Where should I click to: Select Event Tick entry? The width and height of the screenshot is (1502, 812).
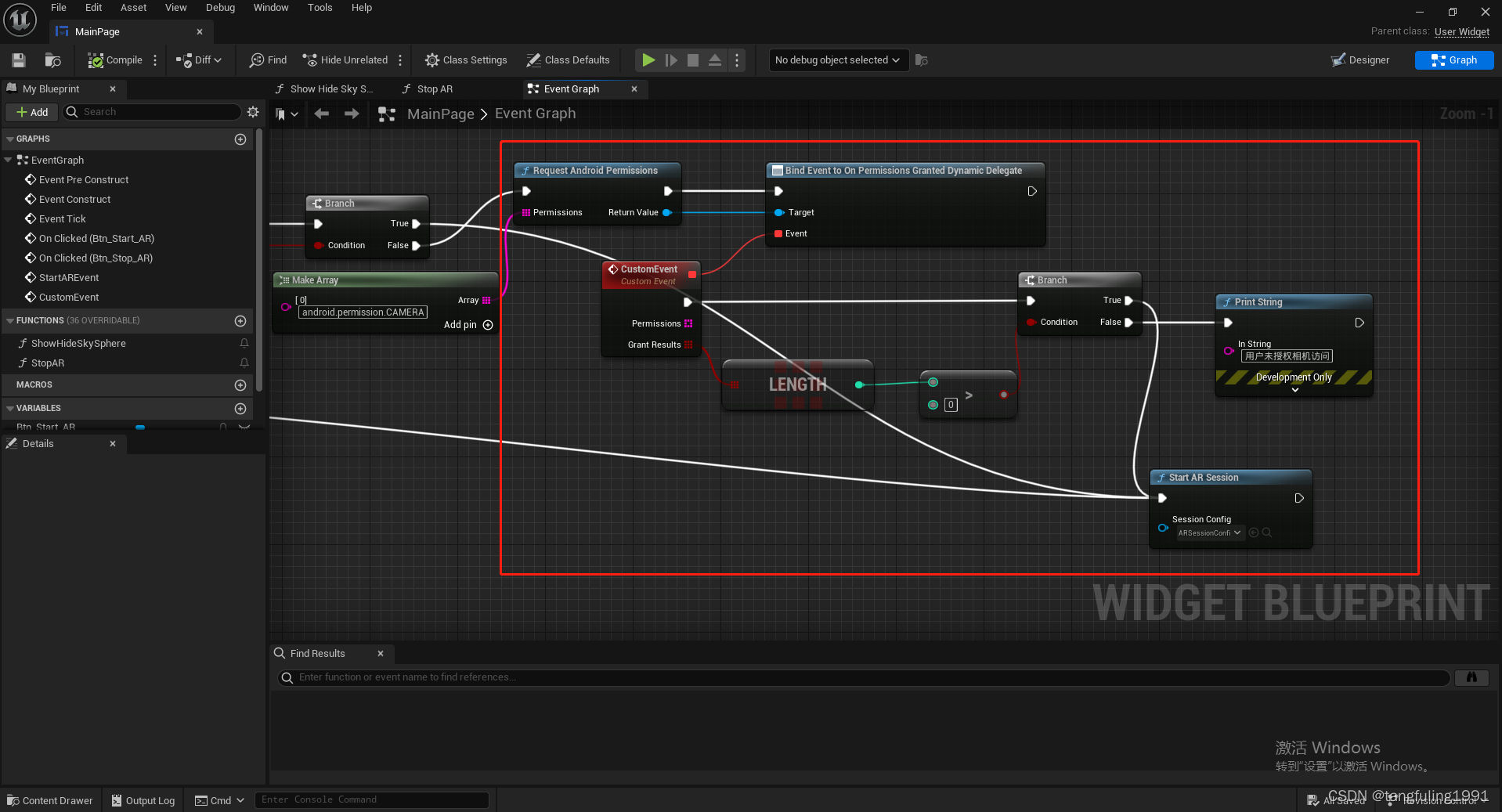[x=63, y=219]
